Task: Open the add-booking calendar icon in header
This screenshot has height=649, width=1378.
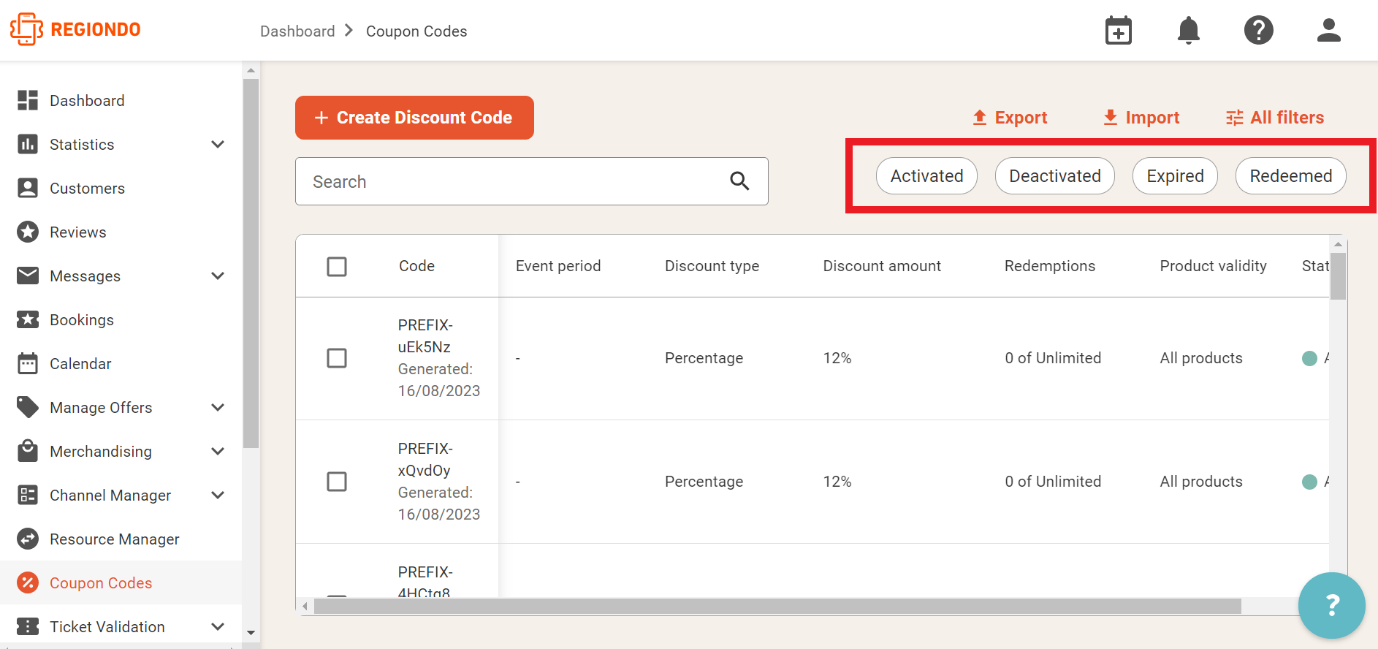Action: click(x=1118, y=30)
